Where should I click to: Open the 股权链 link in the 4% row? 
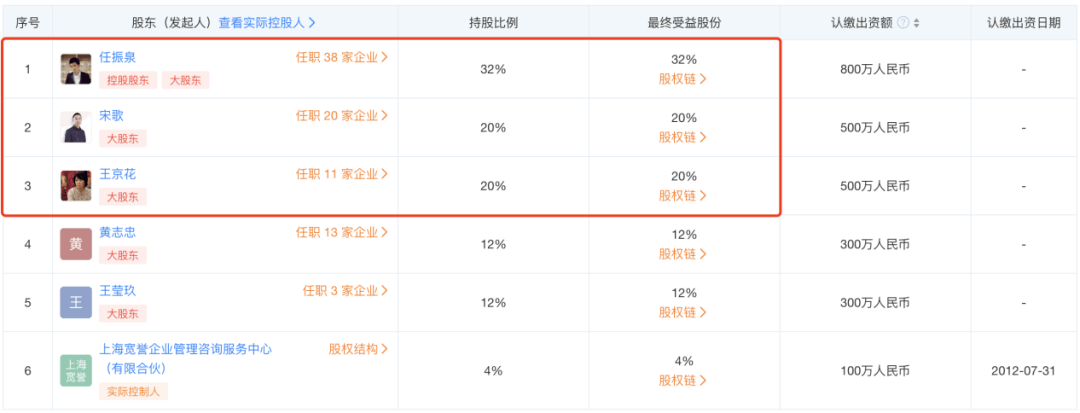click(x=683, y=380)
